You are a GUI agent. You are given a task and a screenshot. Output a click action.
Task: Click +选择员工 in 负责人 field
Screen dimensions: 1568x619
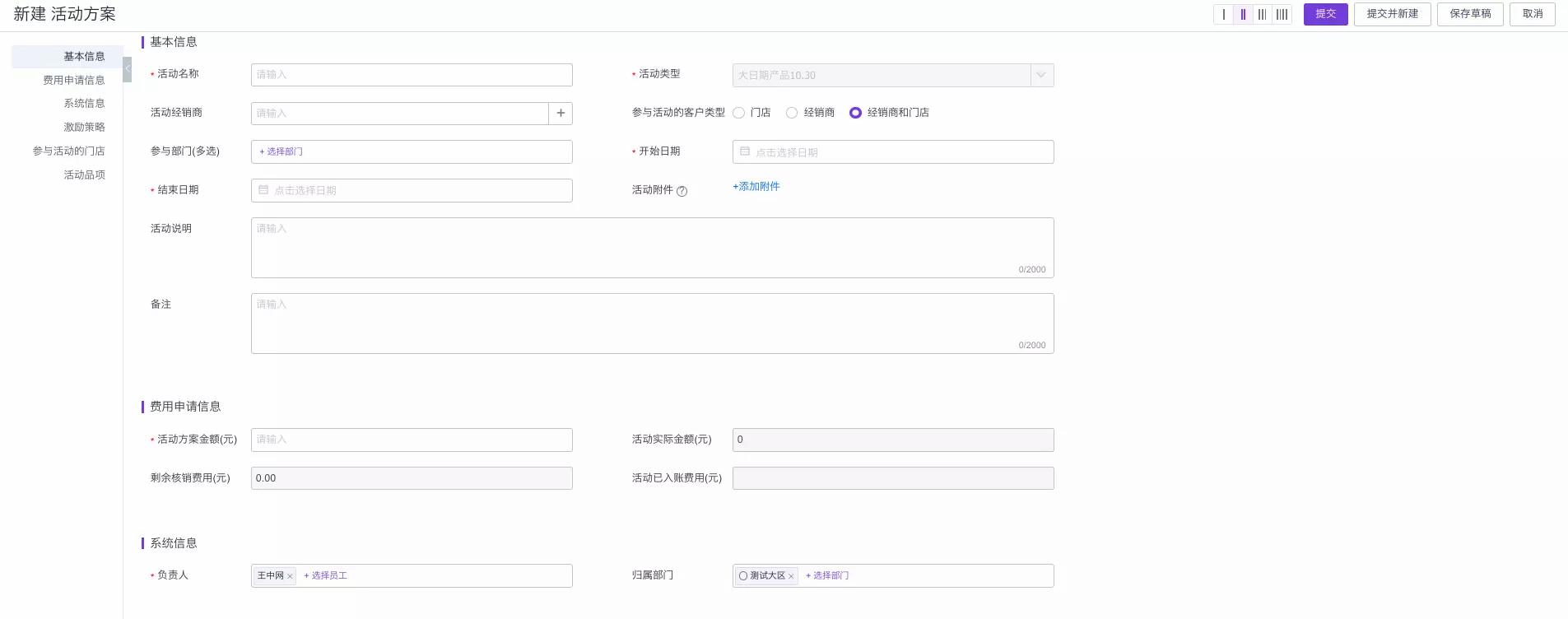pyautogui.click(x=325, y=576)
